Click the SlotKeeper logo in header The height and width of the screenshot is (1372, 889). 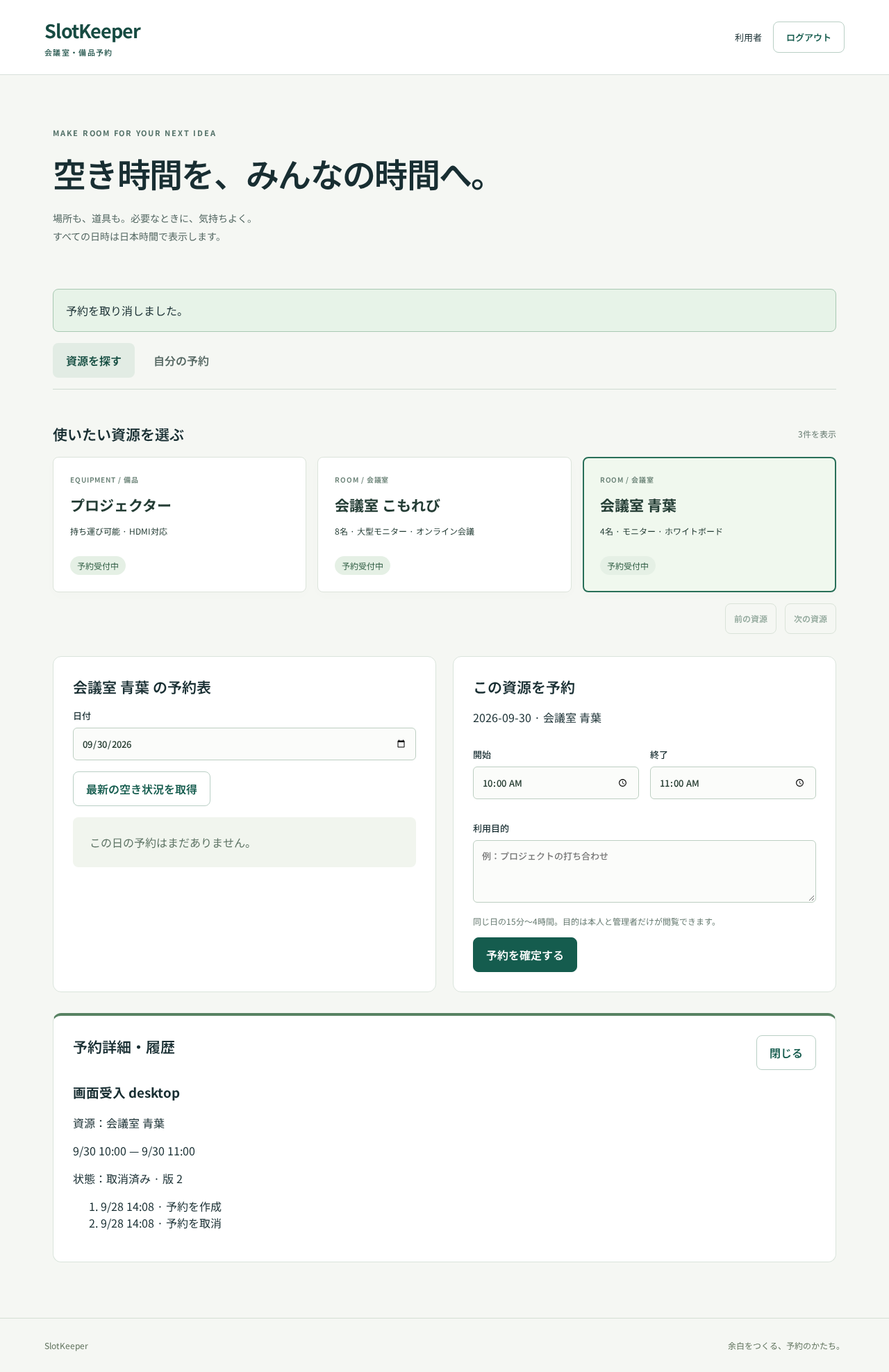pyautogui.click(x=92, y=32)
